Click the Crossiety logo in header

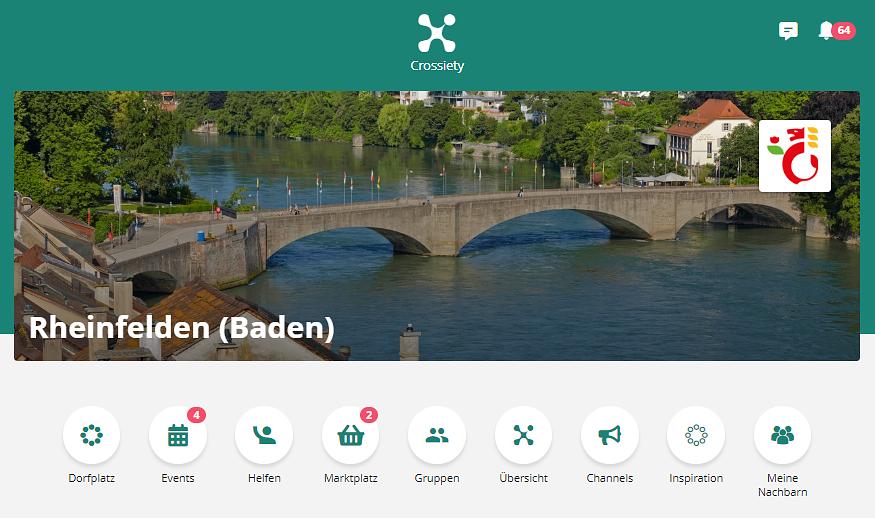click(x=437, y=43)
